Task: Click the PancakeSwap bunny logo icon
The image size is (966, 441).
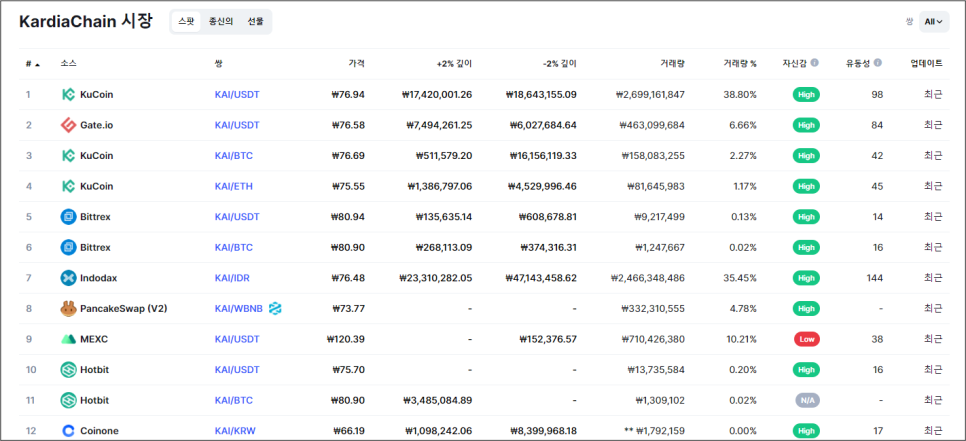Action: point(68,308)
